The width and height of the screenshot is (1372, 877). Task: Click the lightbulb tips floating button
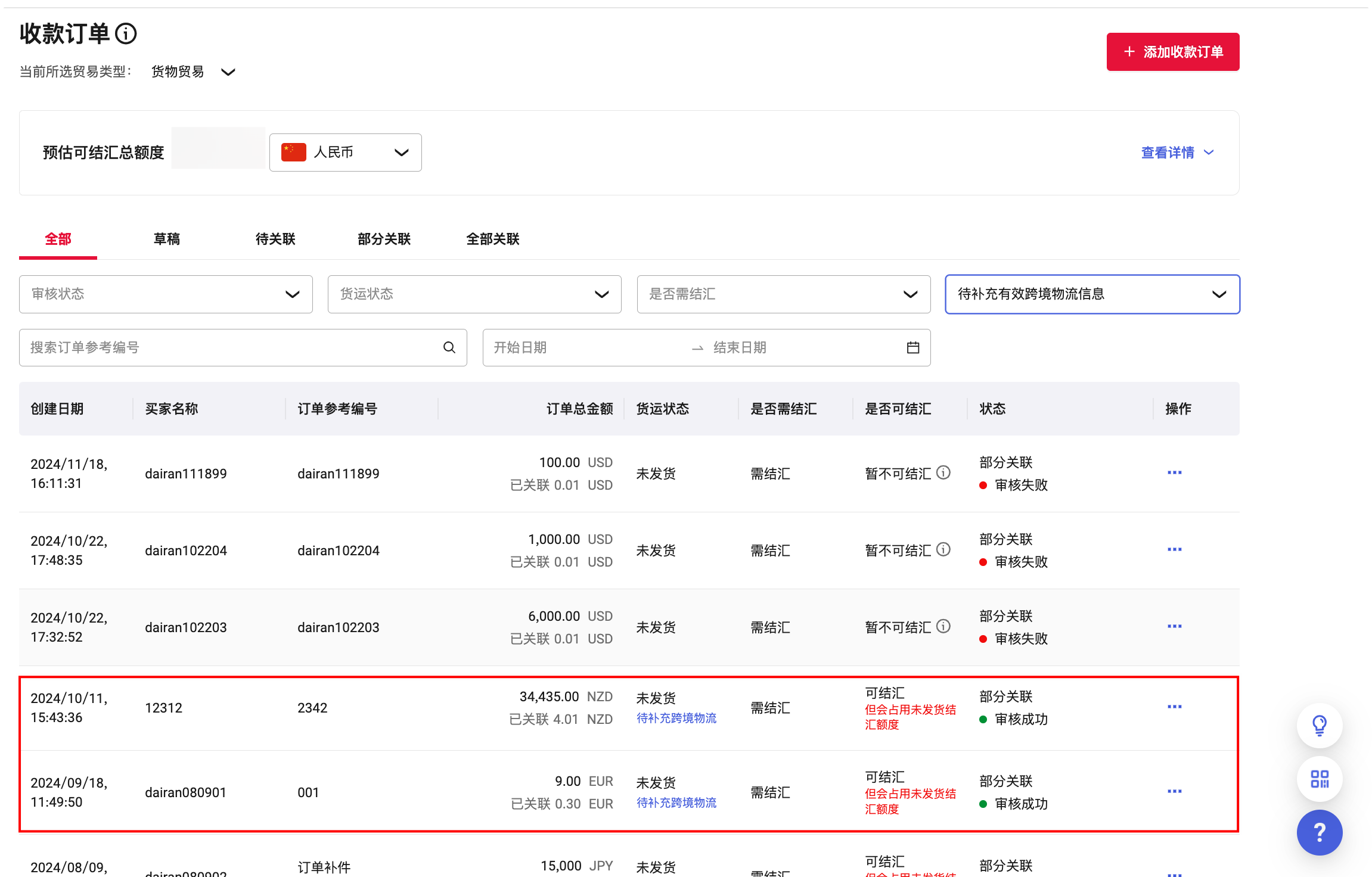pyautogui.click(x=1320, y=725)
